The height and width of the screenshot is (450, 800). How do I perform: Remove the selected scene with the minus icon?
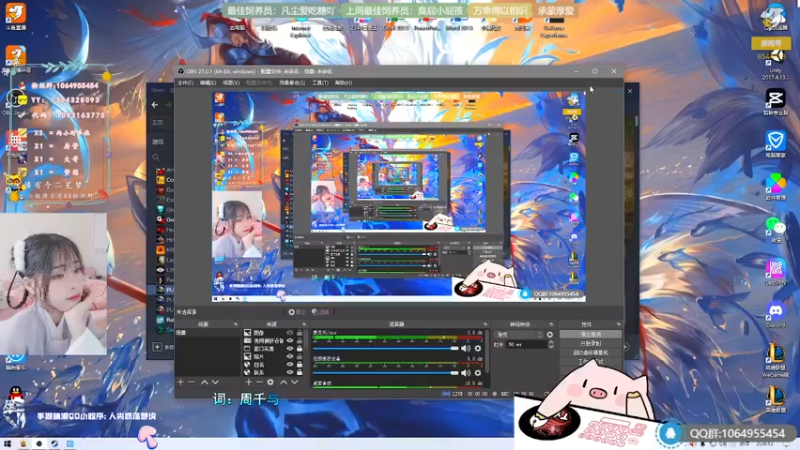tap(191, 382)
